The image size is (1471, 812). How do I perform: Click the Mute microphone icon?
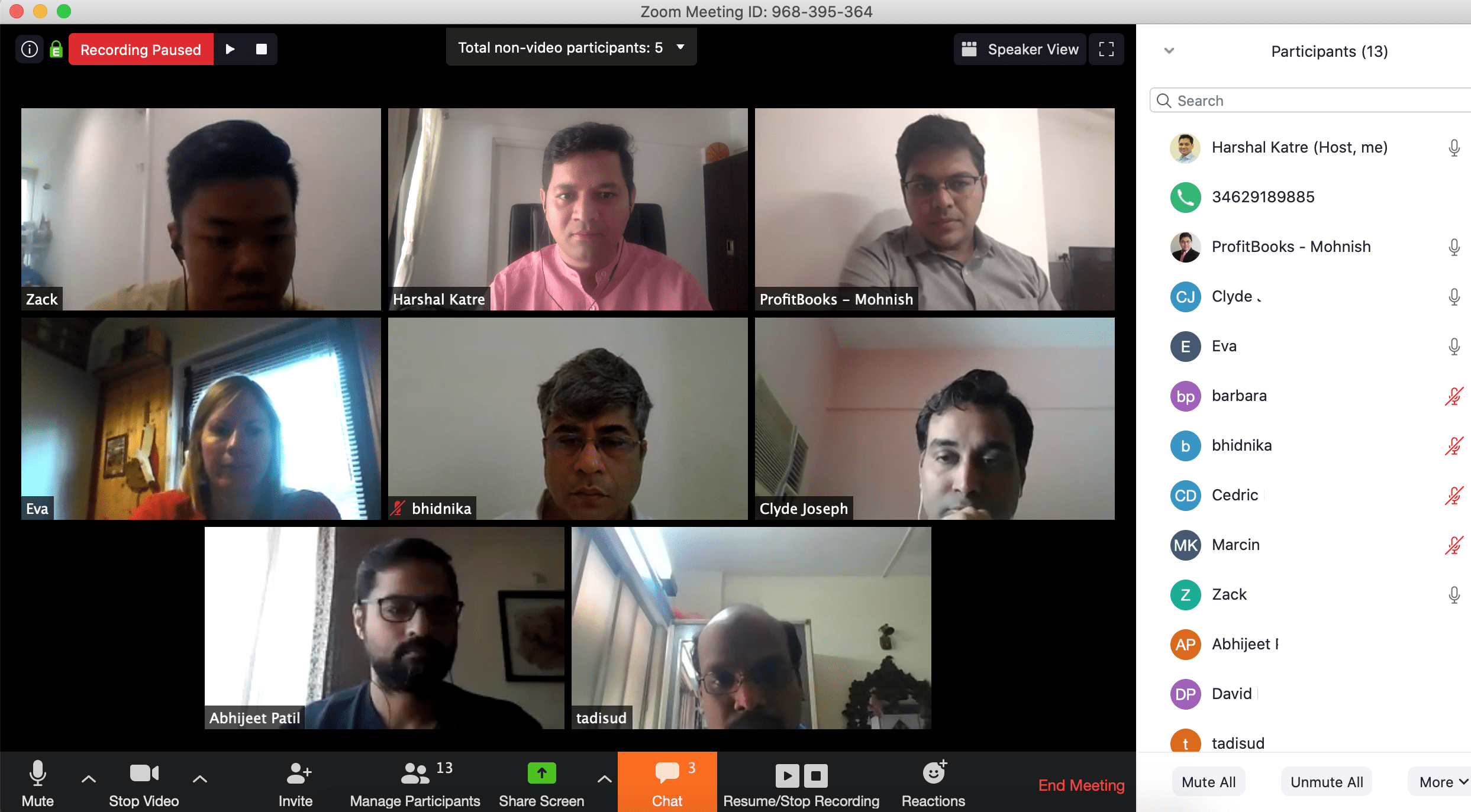tap(35, 775)
